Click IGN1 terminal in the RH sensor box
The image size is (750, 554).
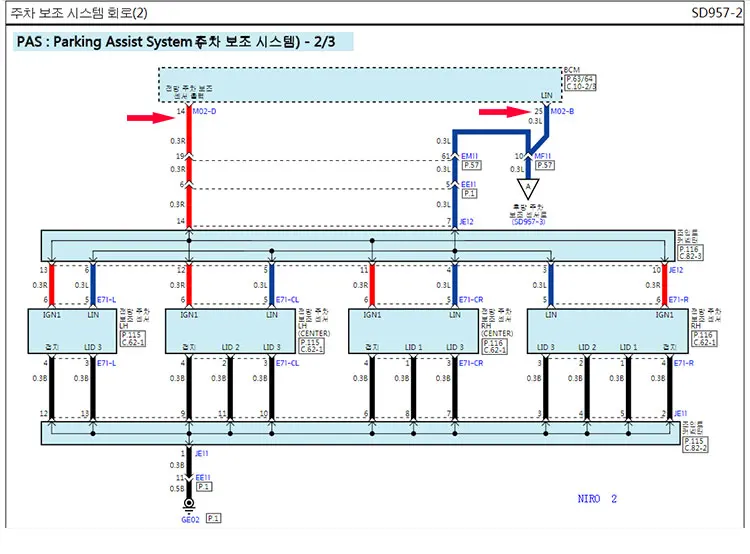(664, 315)
